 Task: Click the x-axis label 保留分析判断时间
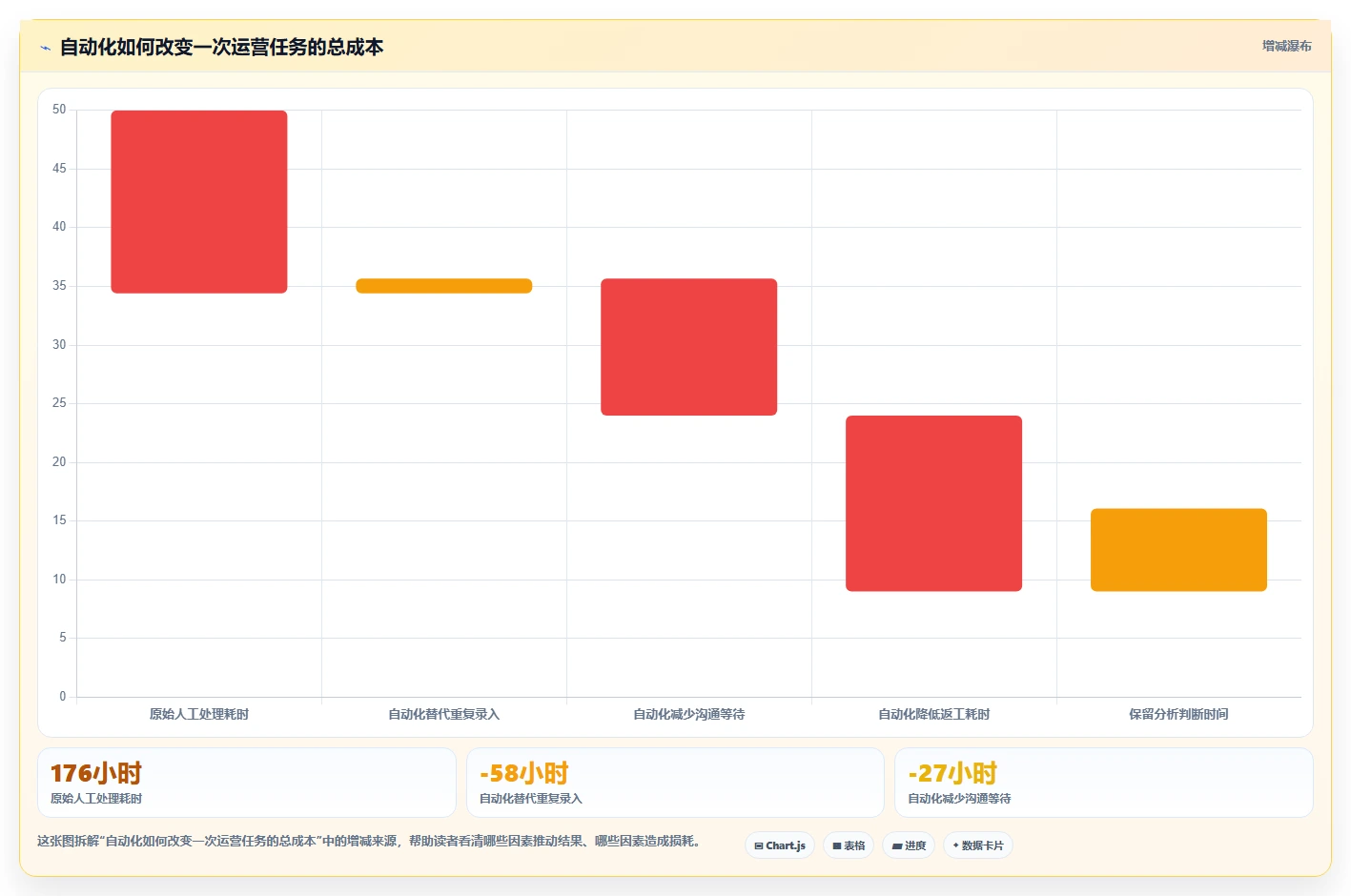pyautogui.click(x=1179, y=714)
